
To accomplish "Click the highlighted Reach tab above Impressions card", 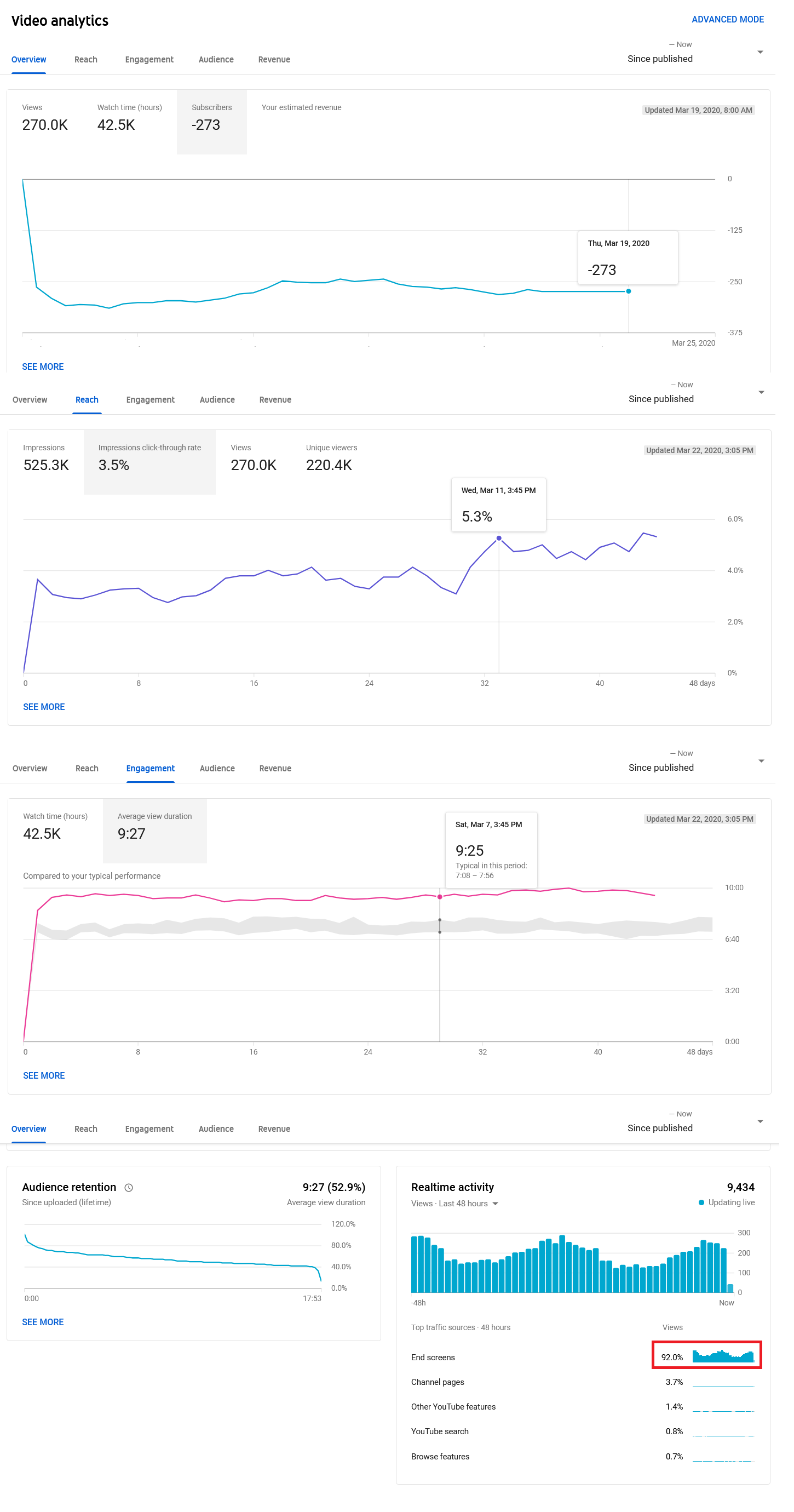I will pyautogui.click(x=87, y=400).
